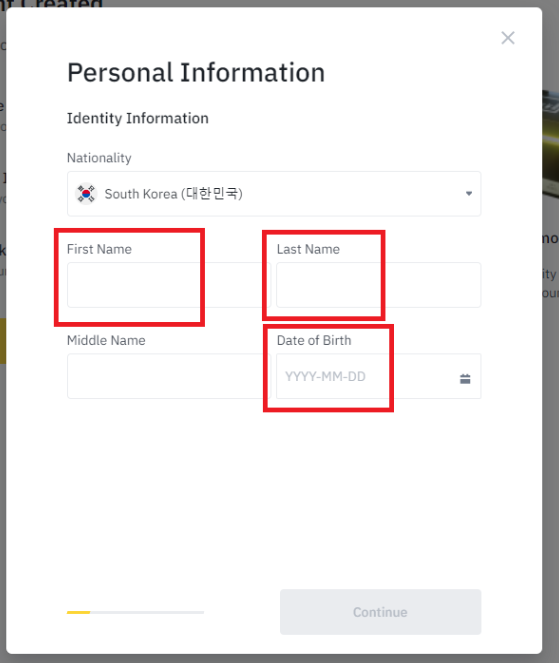Viewport: 559px width, 663px height.
Task: Click the yellow step progress bar
Action: (135, 612)
